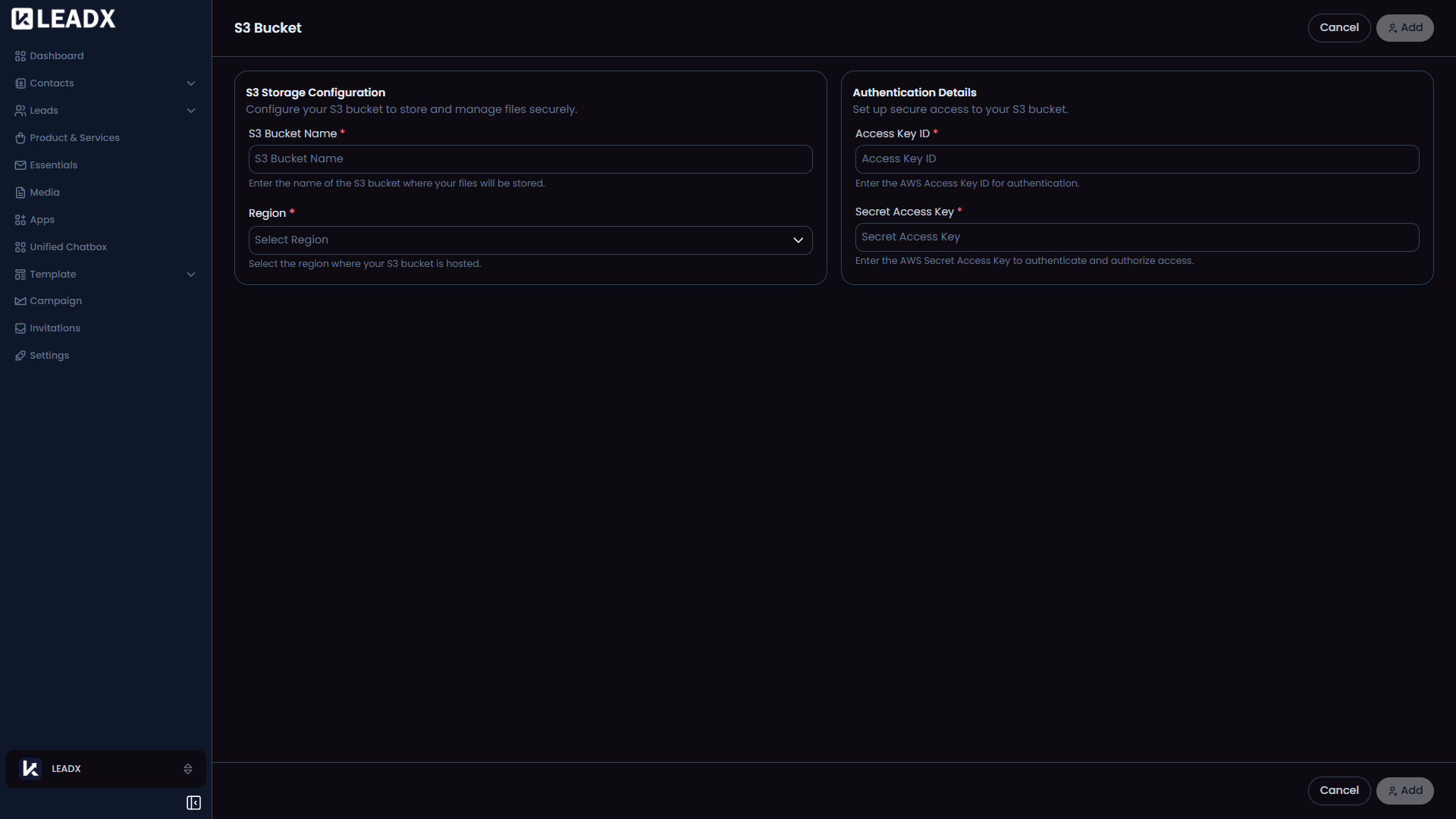Viewport: 1456px width, 819px height.
Task: Click the Secret Access Key input
Action: click(x=1137, y=237)
